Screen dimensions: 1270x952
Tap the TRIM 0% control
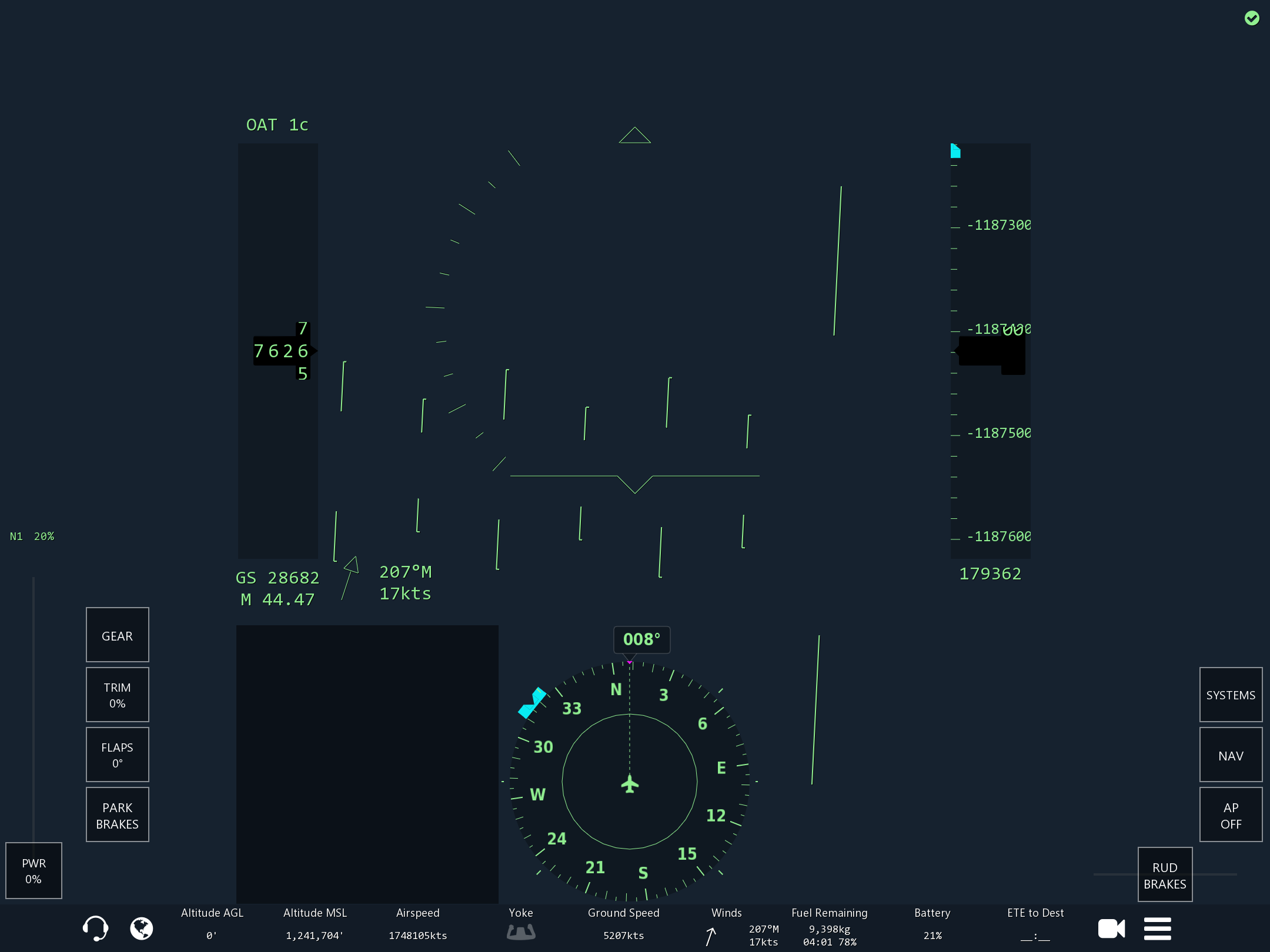[x=117, y=695]
